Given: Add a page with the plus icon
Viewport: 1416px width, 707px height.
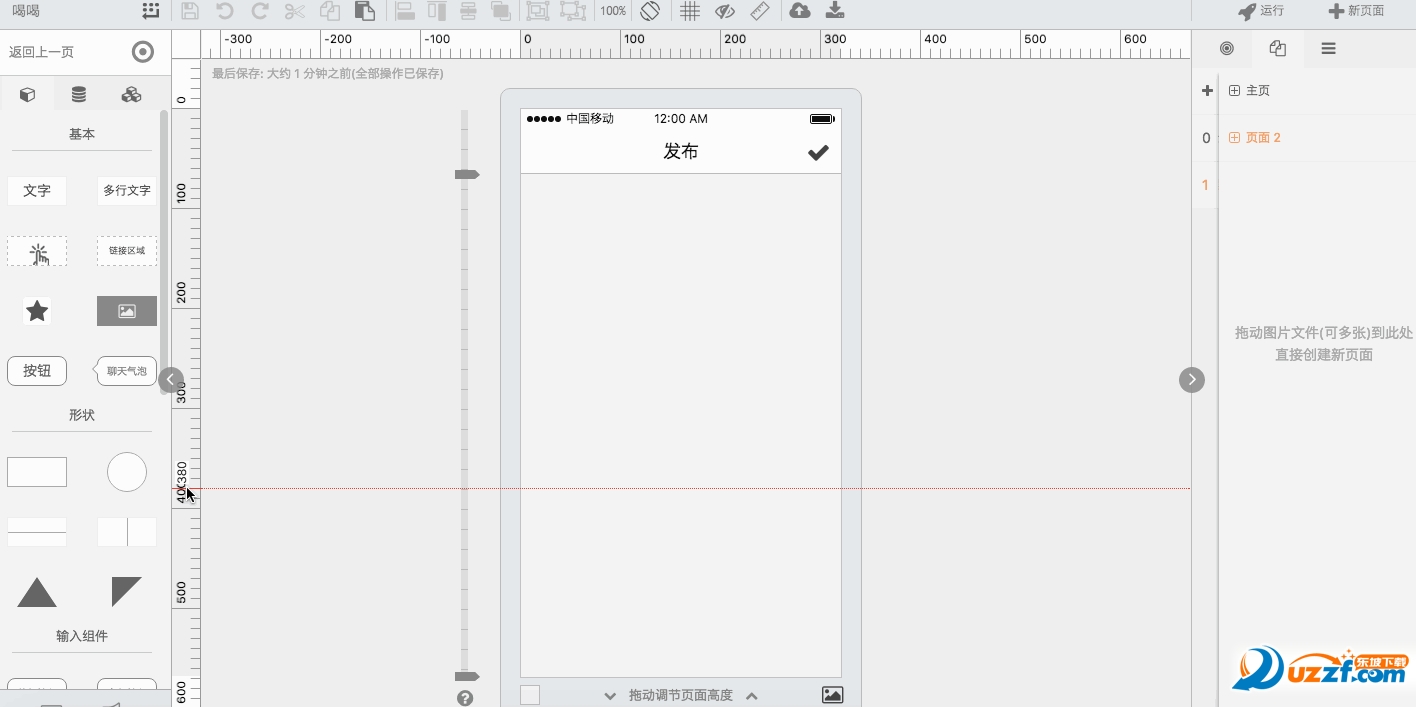Looking at the screenshot, I should pyautogui.click(x=1207, y=90).
